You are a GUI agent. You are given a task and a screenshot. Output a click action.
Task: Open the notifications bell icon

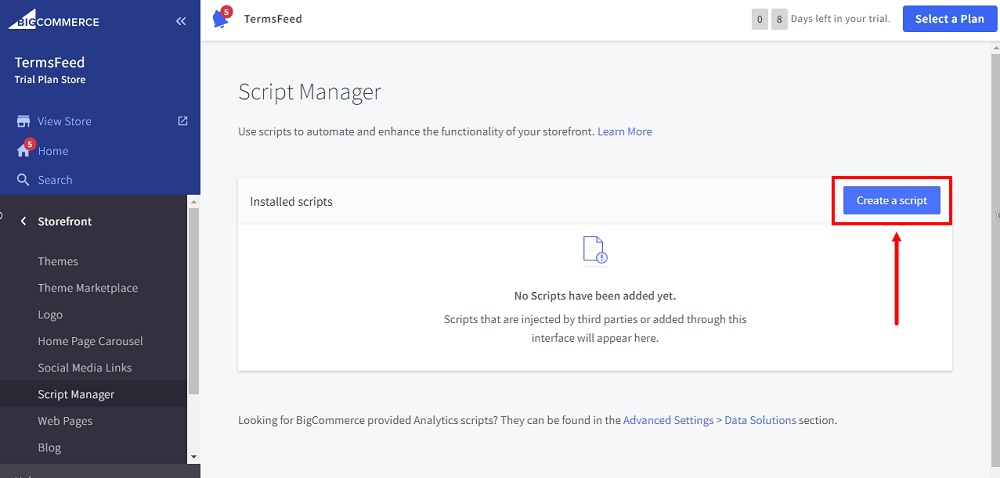click(x=221, y=18)
